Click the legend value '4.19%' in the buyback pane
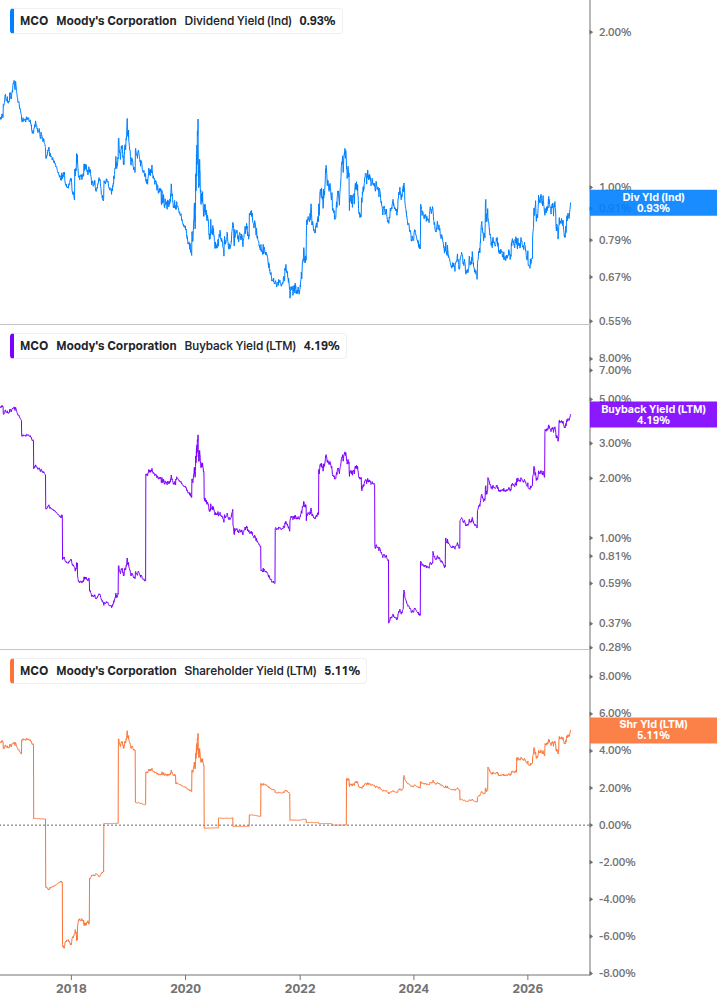 click(x=322, y=346)
